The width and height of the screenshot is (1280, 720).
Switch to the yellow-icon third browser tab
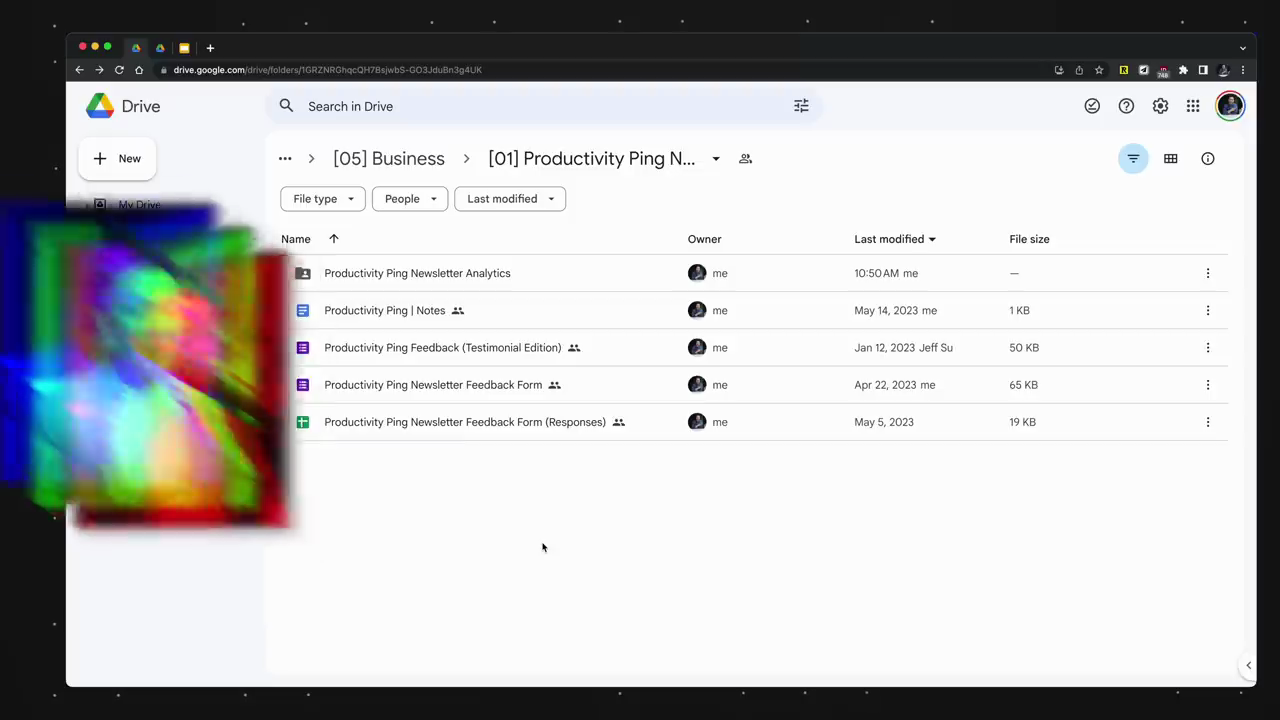(x=184, y=48)
